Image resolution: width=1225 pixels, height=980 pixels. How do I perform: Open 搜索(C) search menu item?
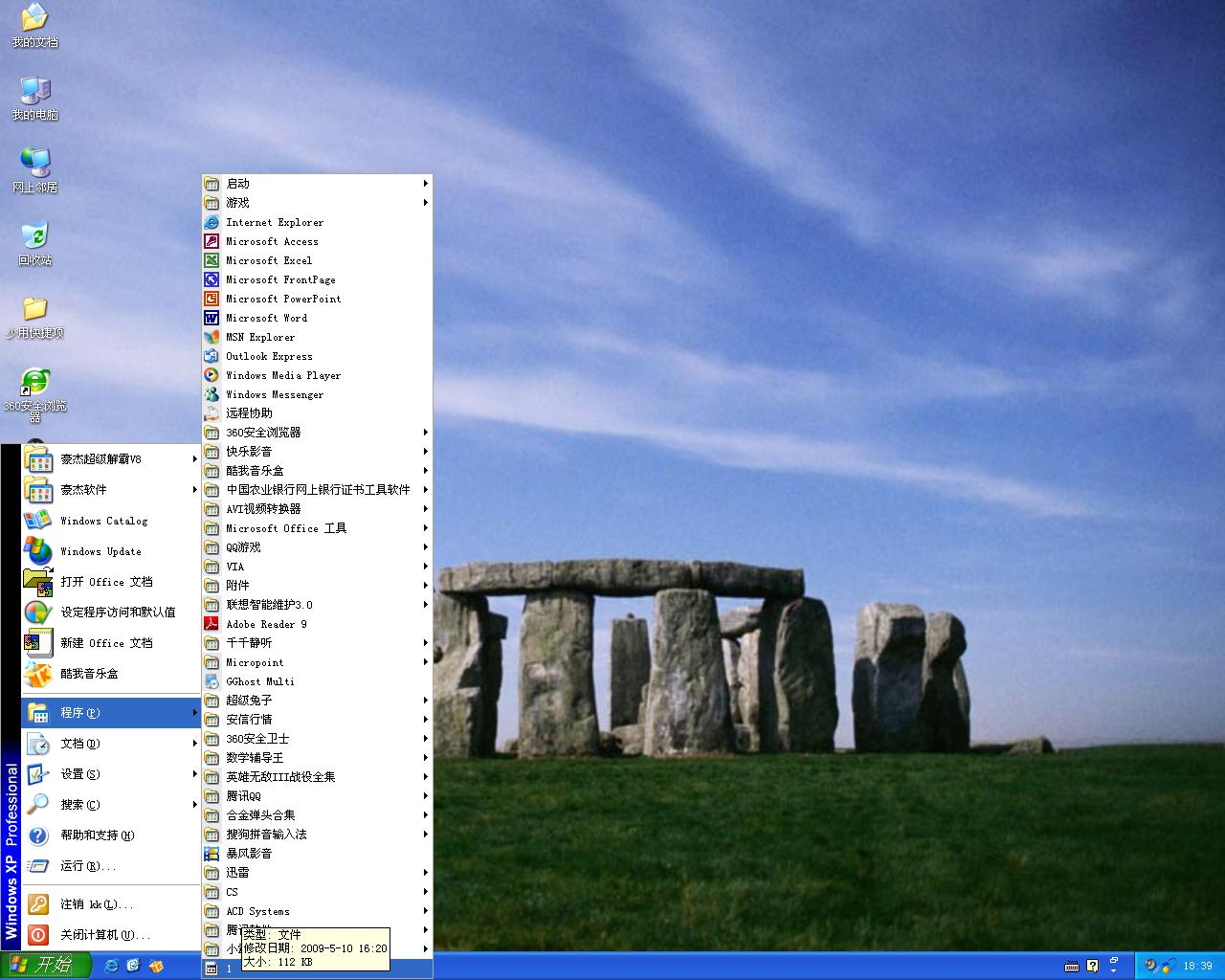(x=110, y=805)
